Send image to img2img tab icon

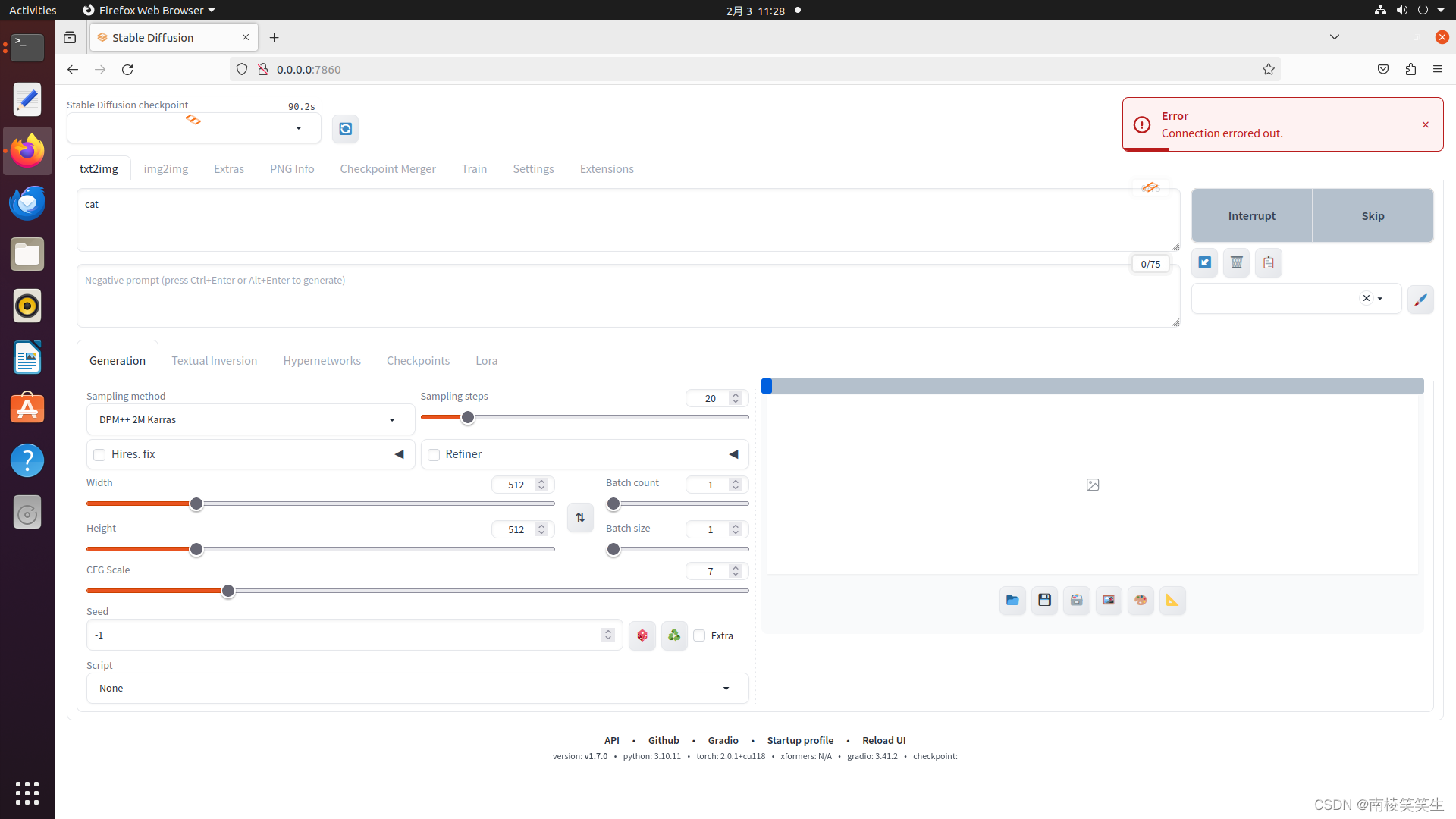tap(1109, 600)
